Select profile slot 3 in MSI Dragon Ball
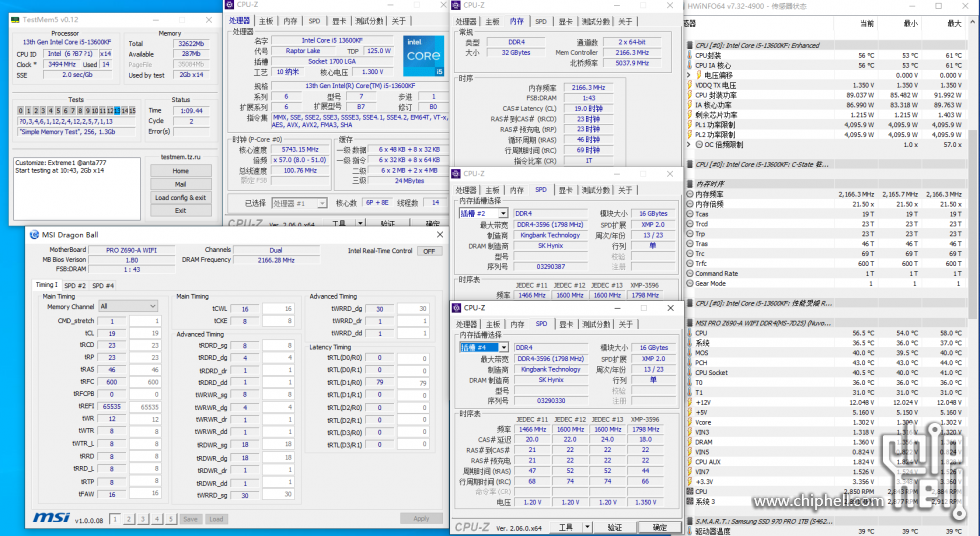This screenshot has width=980, height=536. tap(143, 519)
